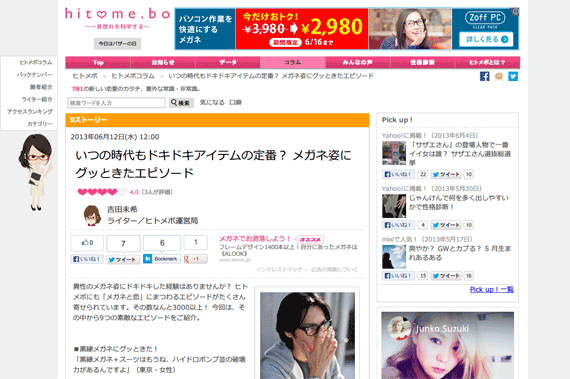
Task: Click the 今日はバザーの日 button
Action: (117, 44)
